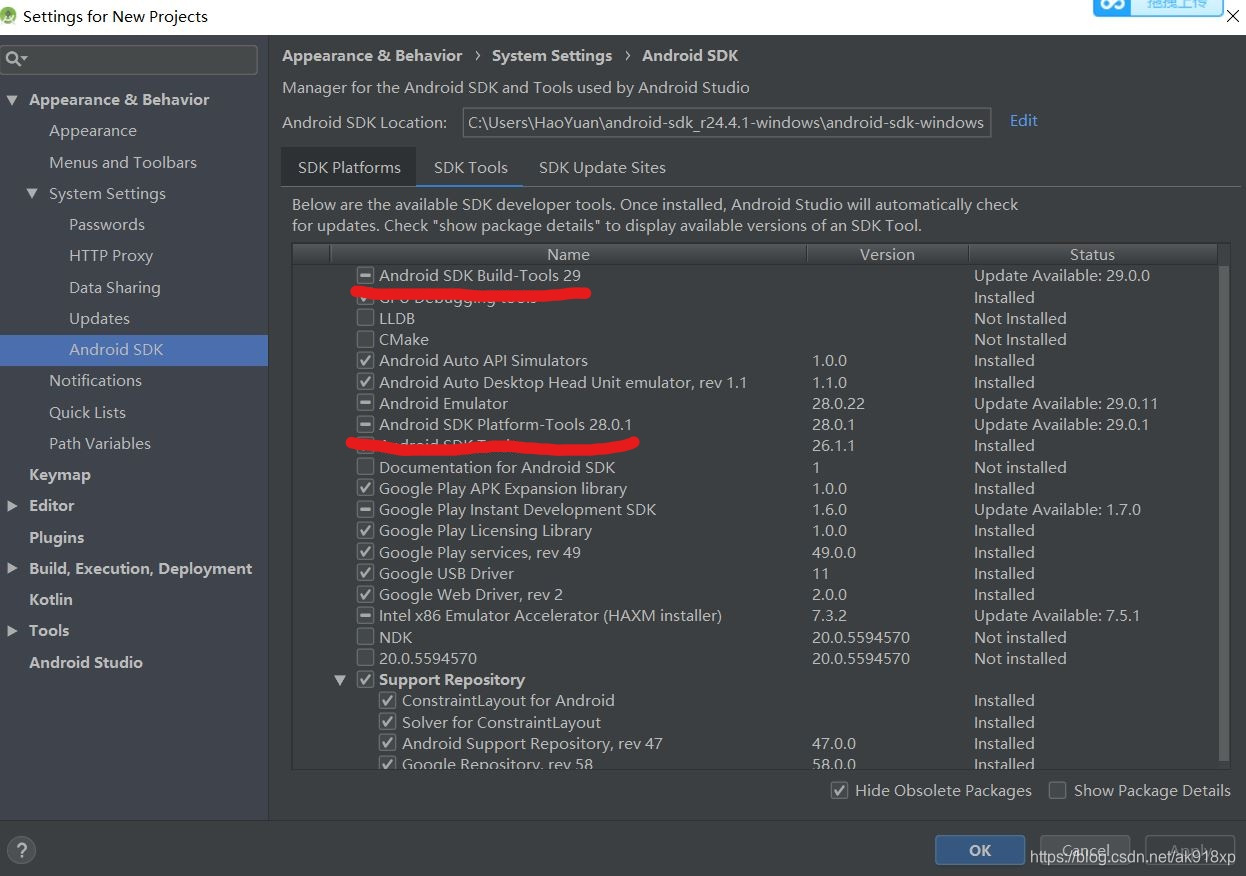Open Keymap settings
Image resolution: width=1246 pixels, height=876 pixels.
[60, 475]
